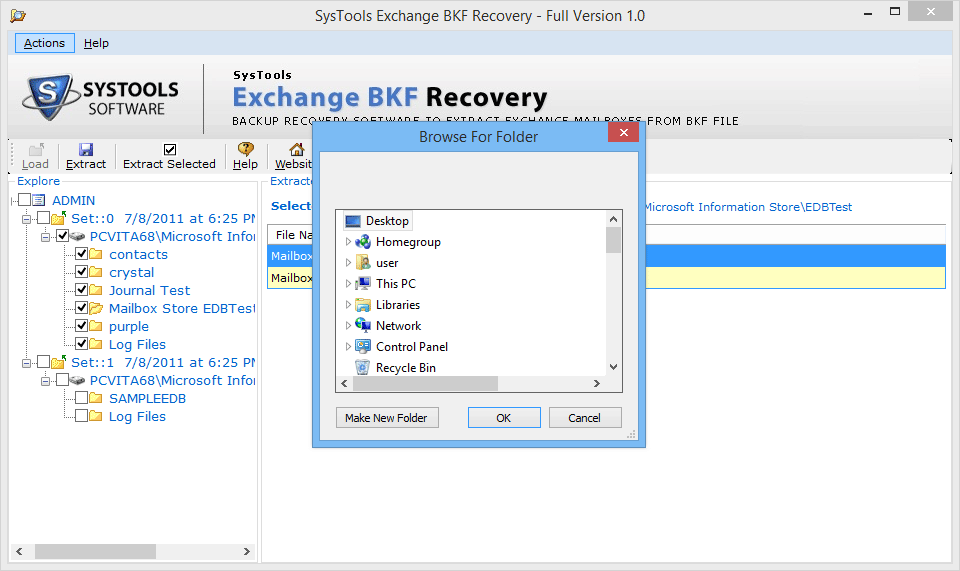Image resolution: width=960 pixels, height=571 pixels.
Task: Select the Homegroup icon in folder browser
Action: point(363,242)
